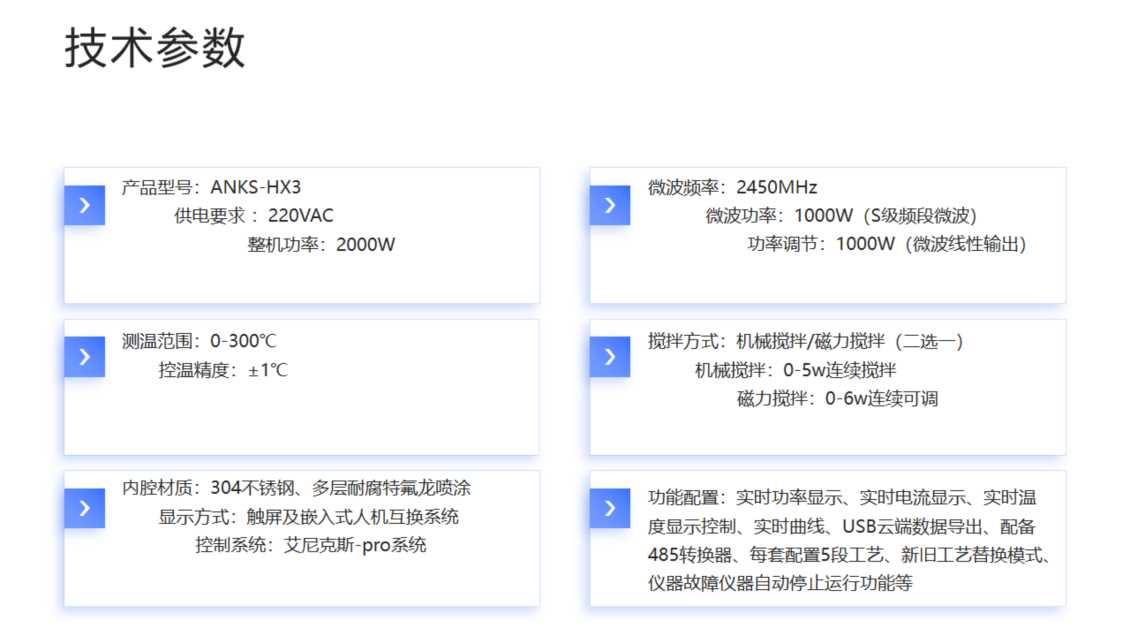Select the 微波频率 2450MHz text
The image size is (1130, 636).
click(732, 187)
